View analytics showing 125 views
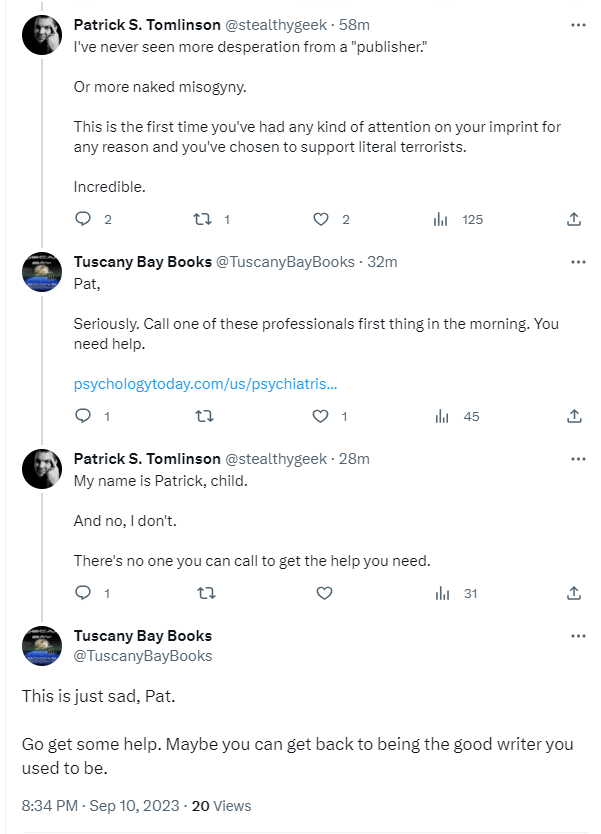The height and width of the screenshot is (834, 601). (440, 220)
